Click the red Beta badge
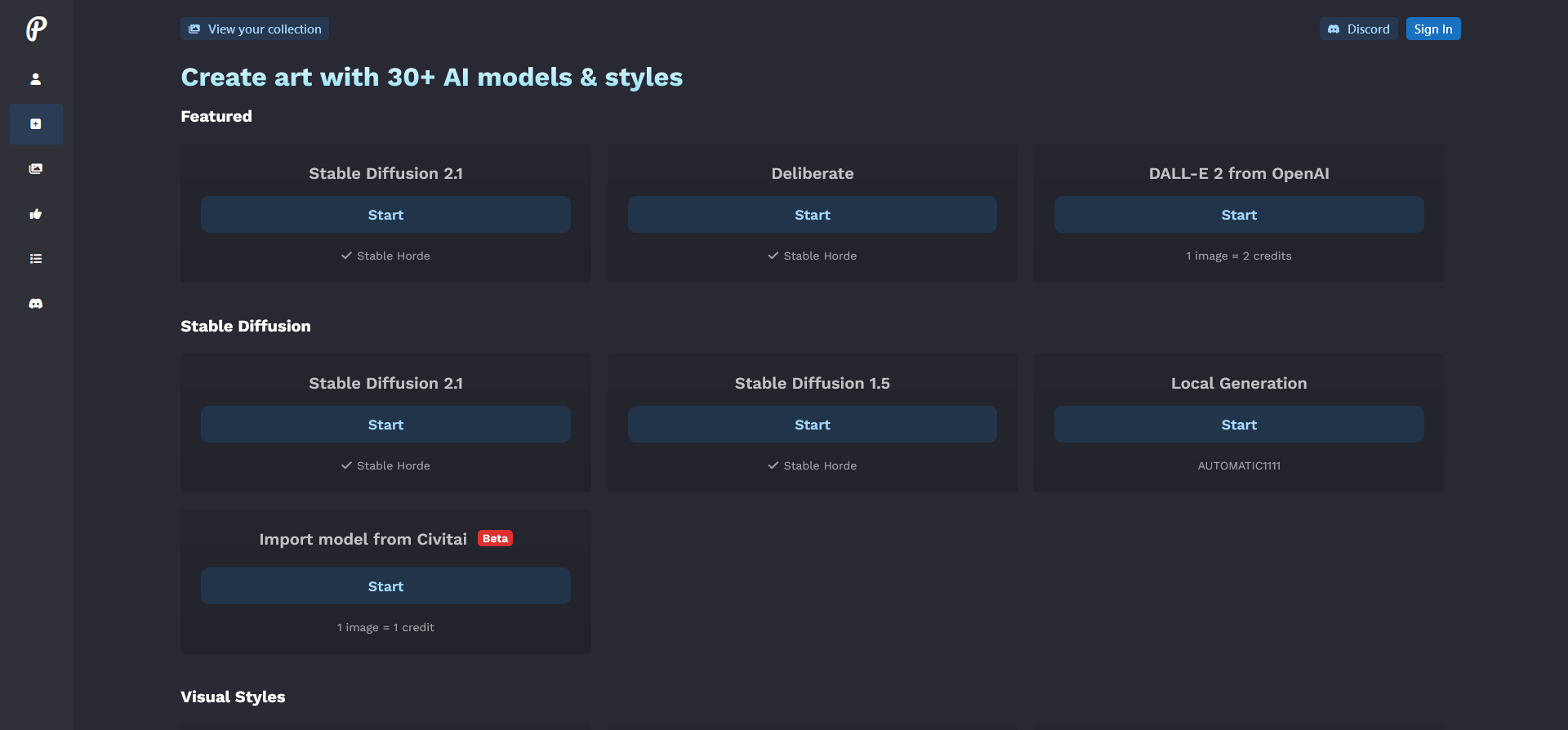 (495, 539)
